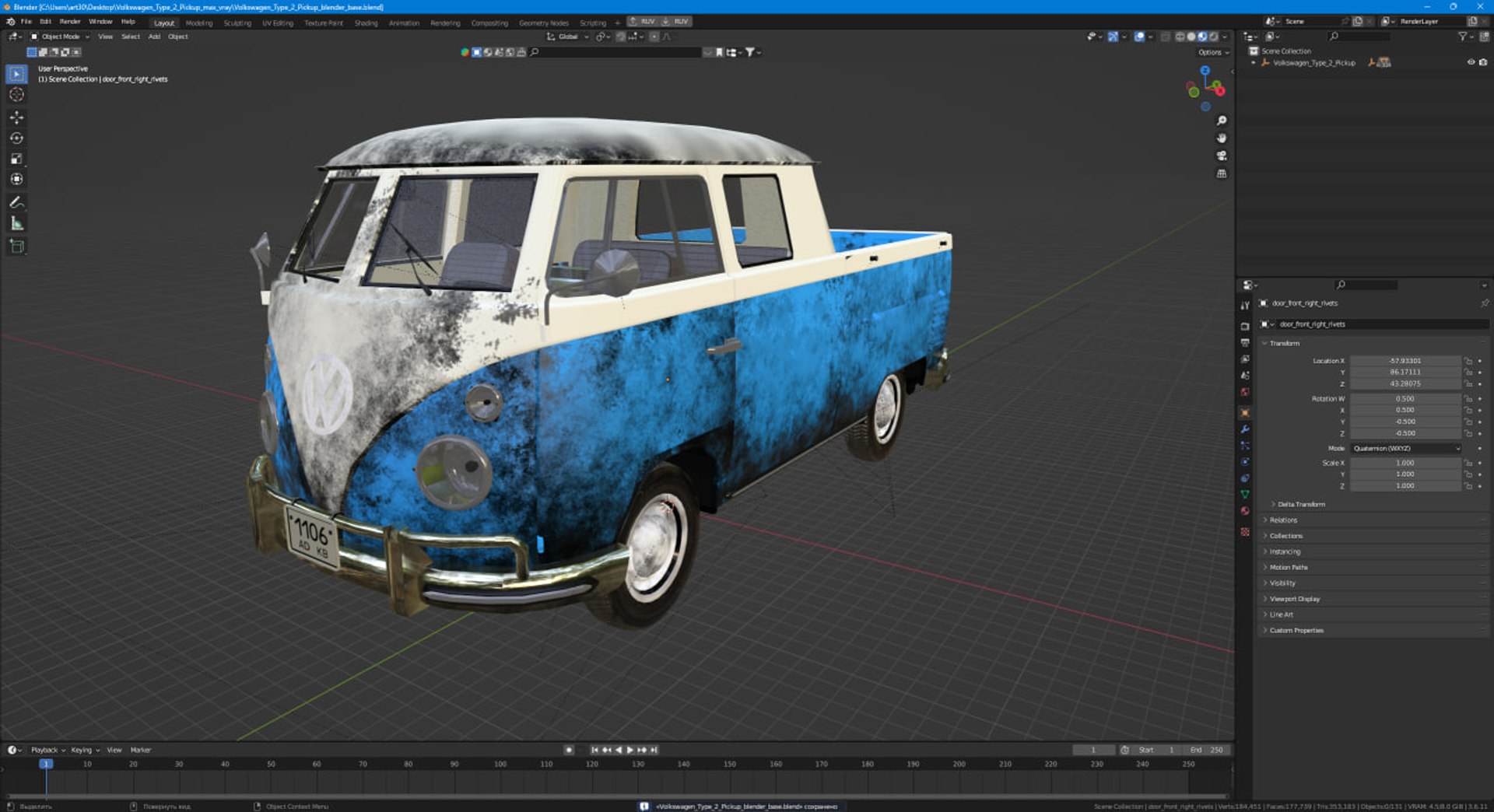
Task: Click the Move view hand icon
Action: click(1222, 138)
